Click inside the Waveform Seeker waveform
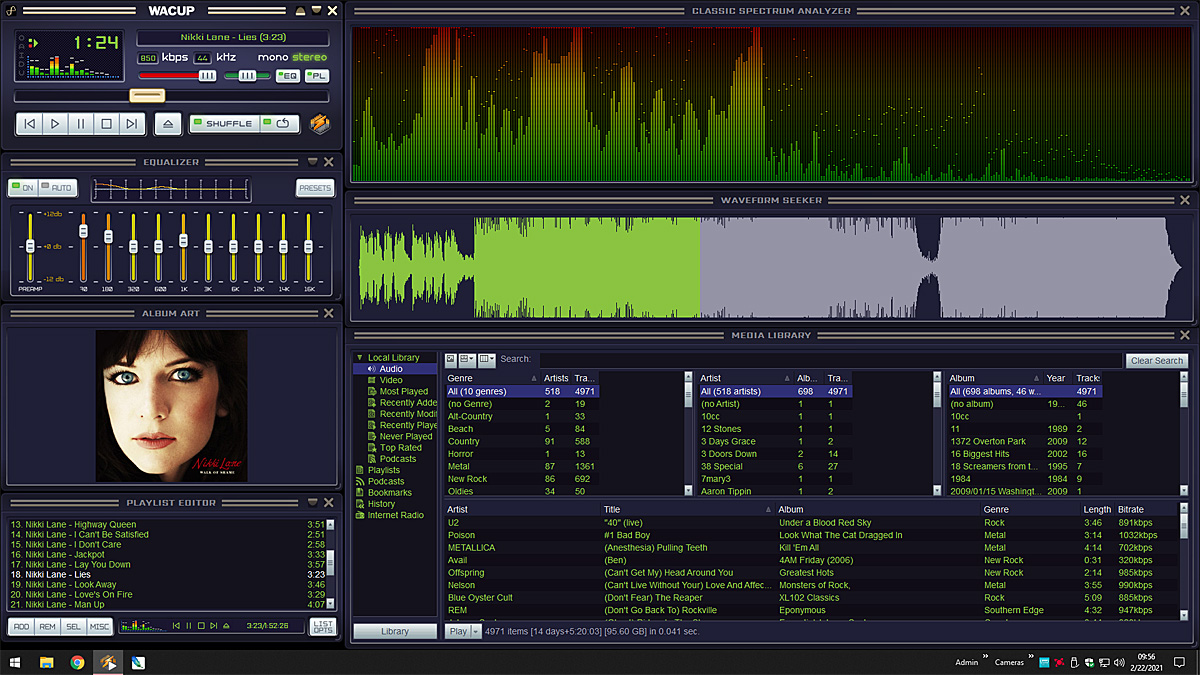The width and height of the screenshot is (1200, 675). coord(770,266)
